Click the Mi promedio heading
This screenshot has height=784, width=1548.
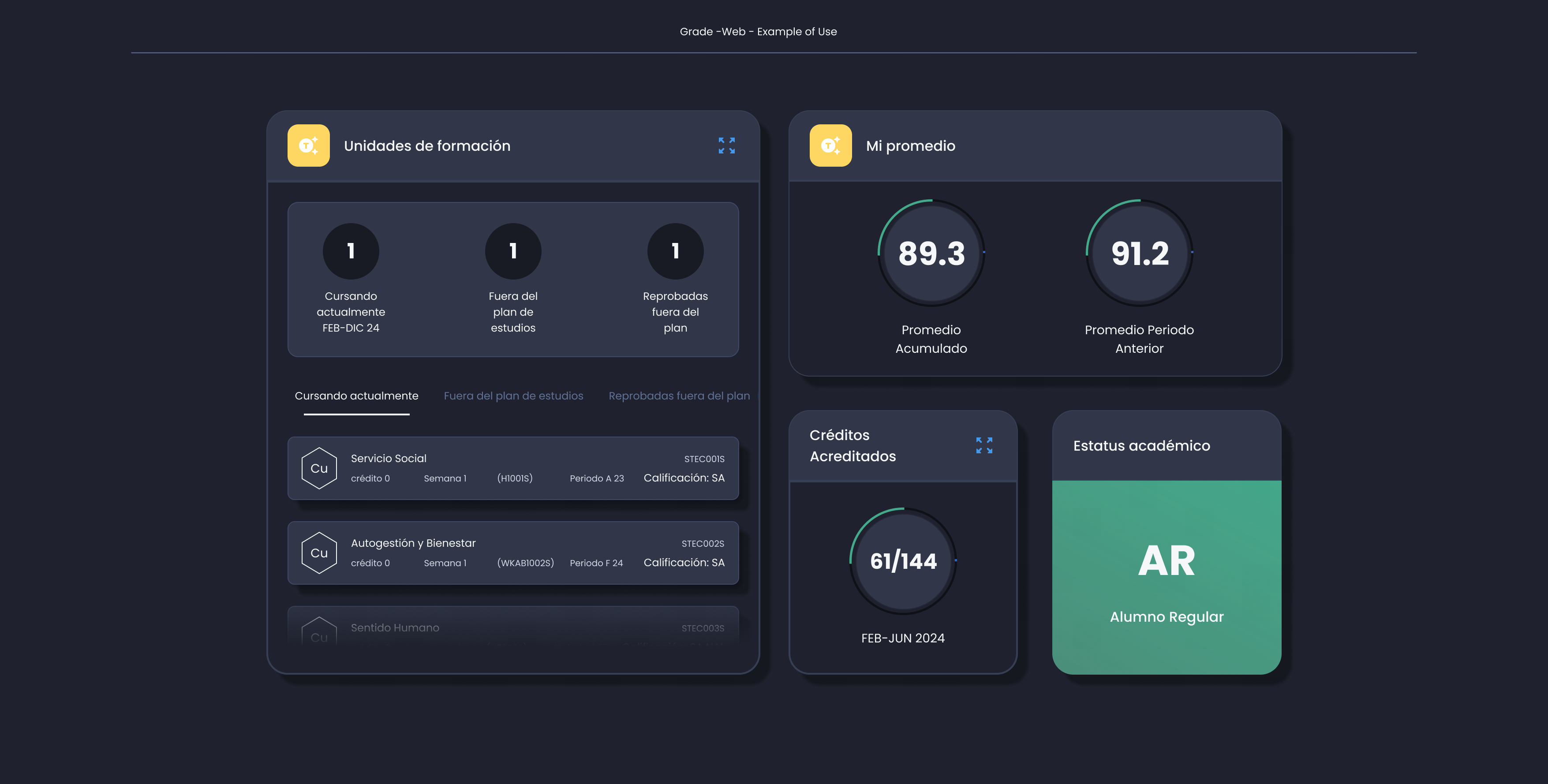tap(910, 146)
